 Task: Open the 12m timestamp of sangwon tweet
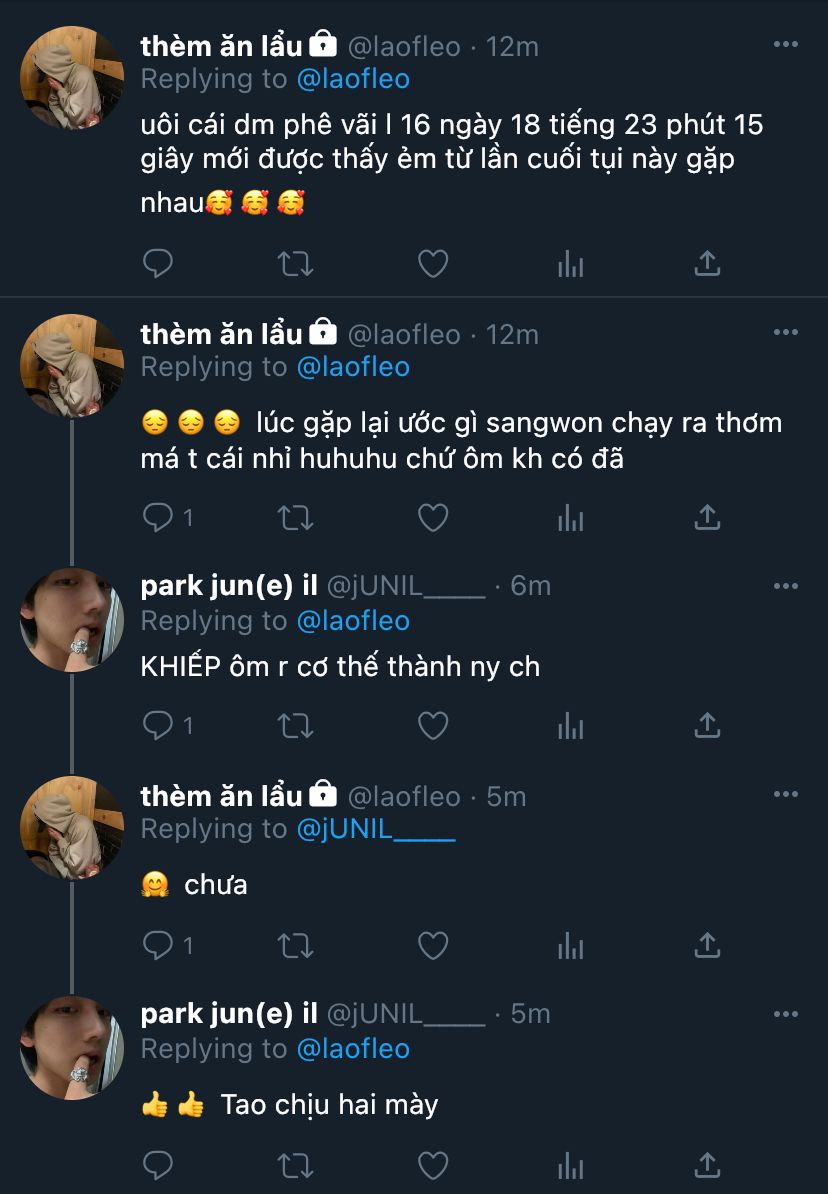click(x=512, y=334)
